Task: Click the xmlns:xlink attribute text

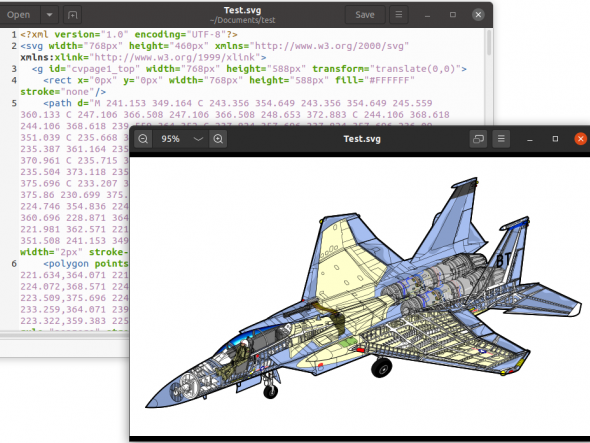Action: [140, 58]
